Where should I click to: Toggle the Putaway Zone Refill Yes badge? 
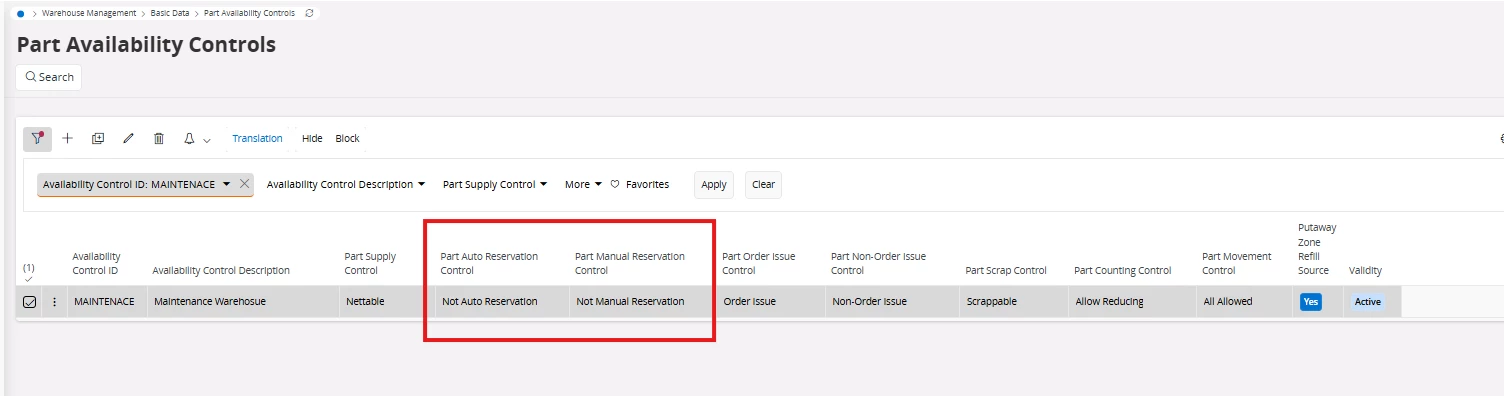[1310, 301]
